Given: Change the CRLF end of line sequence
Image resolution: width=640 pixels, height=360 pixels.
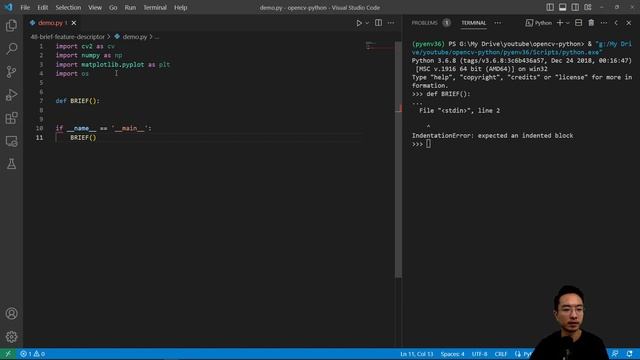Looking at the screenshot, I should (x=500, y=354).
